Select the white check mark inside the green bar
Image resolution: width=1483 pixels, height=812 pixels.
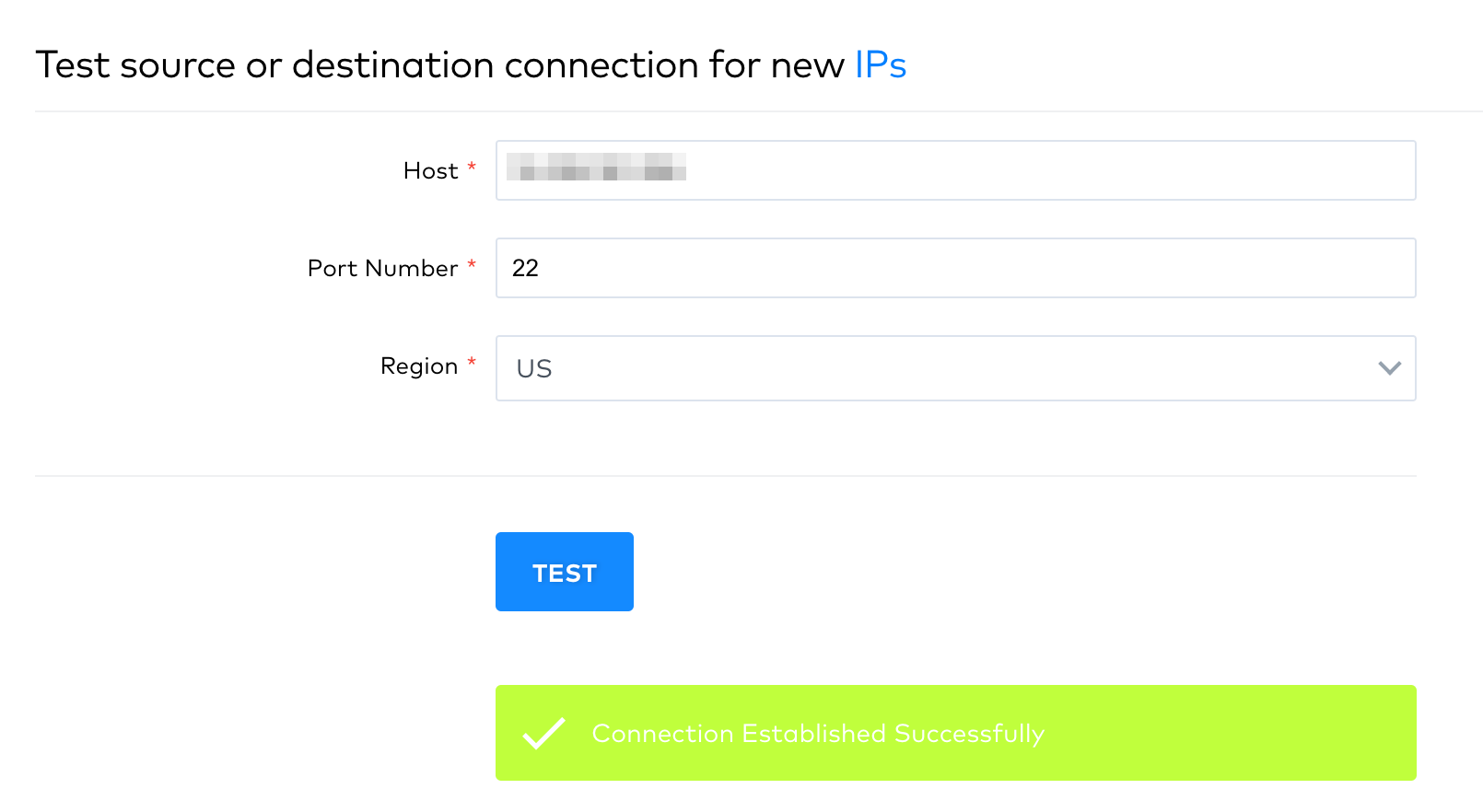point(545,733)
